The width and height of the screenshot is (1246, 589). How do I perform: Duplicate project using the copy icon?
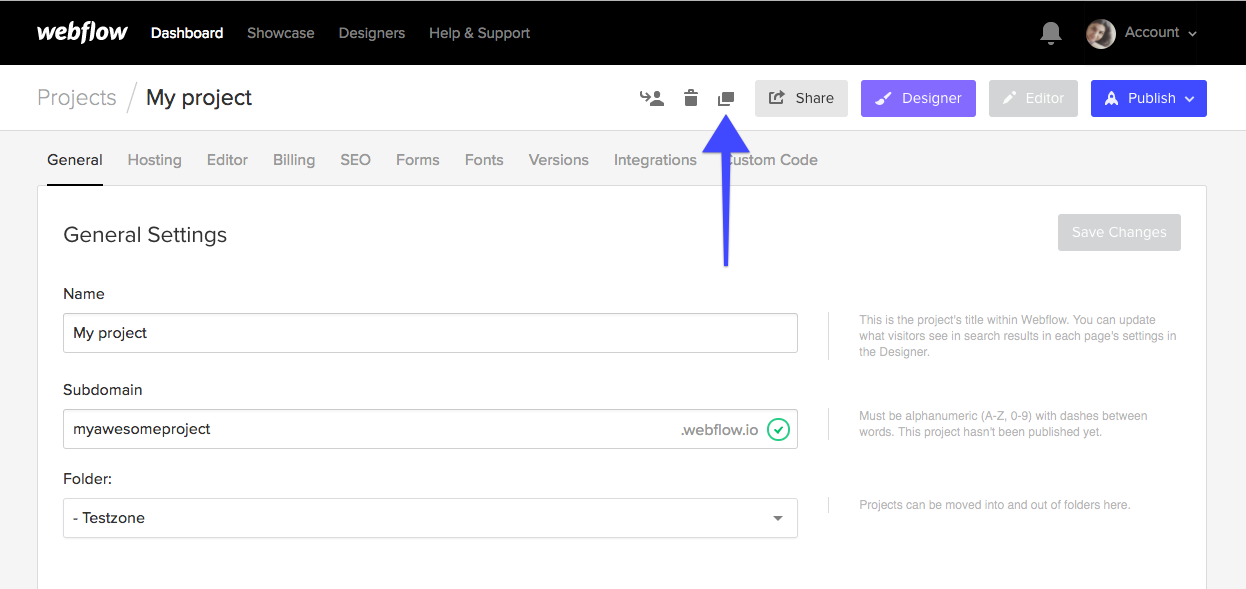726,98
